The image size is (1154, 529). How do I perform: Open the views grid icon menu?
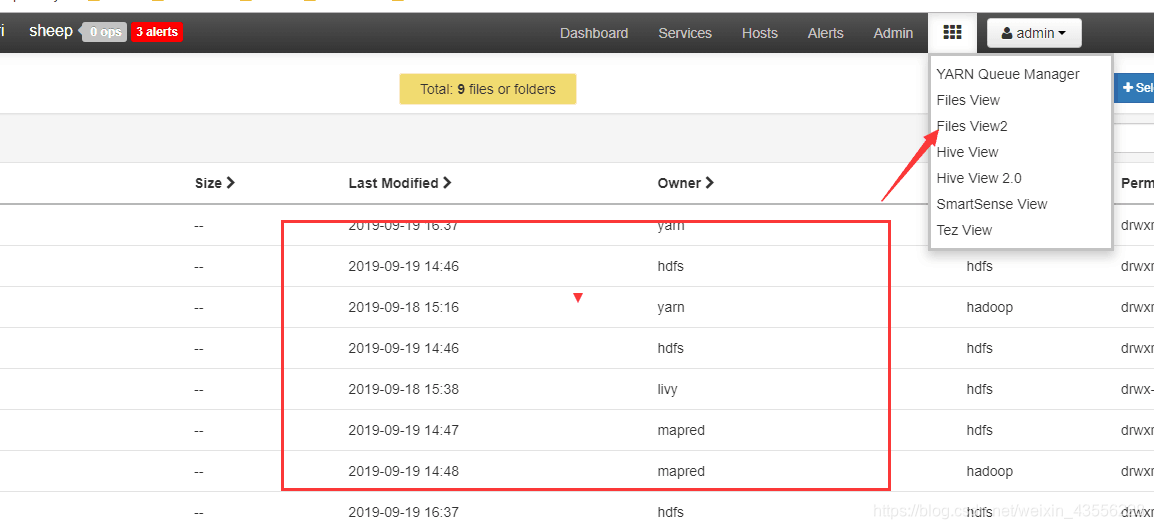point(952,32)
